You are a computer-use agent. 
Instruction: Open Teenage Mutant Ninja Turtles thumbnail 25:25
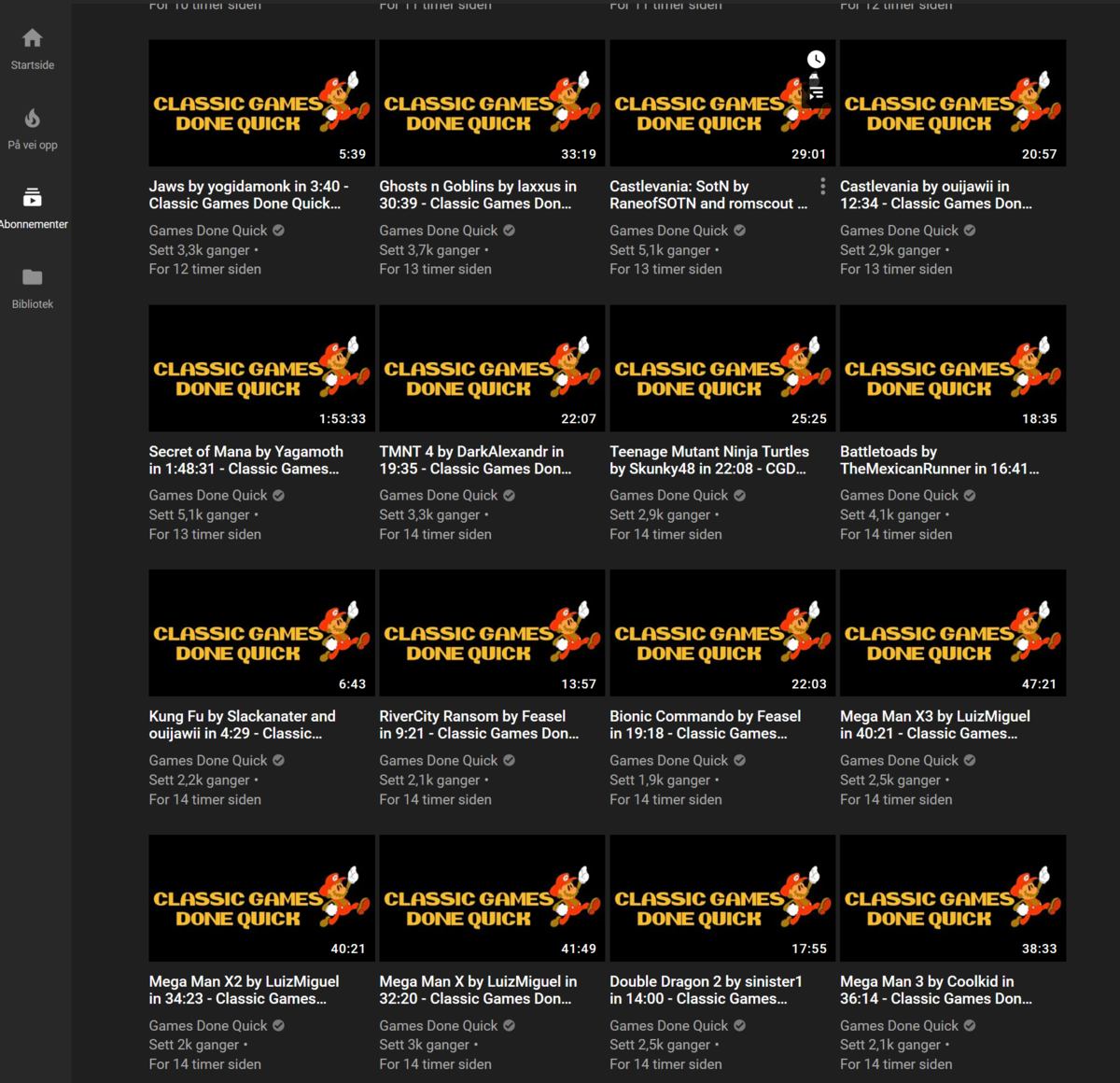(x=722, y=369)
